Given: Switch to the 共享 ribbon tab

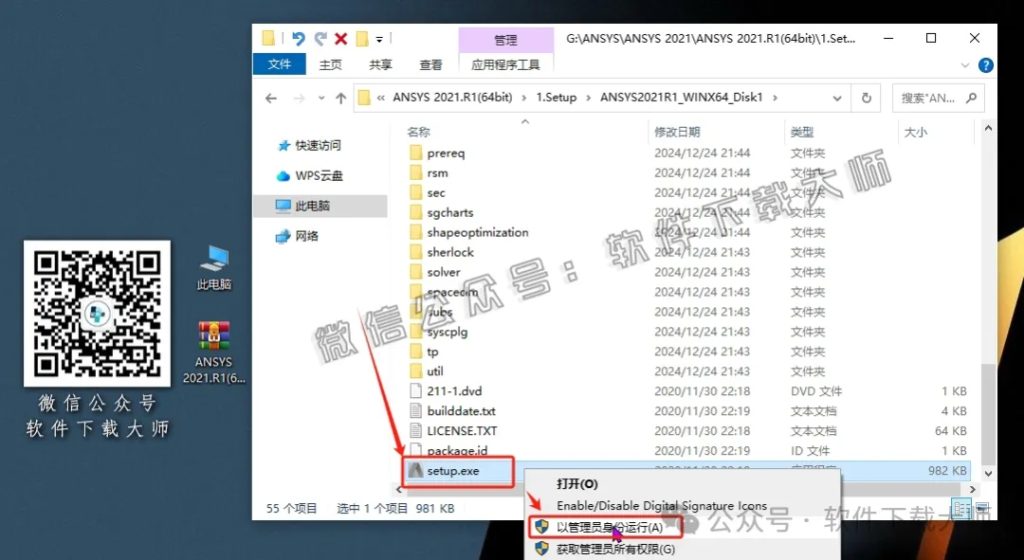Looking at the screenshot, I should point(380,65).
